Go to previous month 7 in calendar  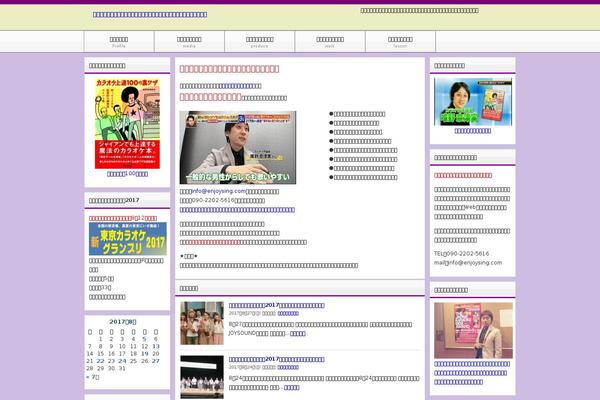coord(93,377)
